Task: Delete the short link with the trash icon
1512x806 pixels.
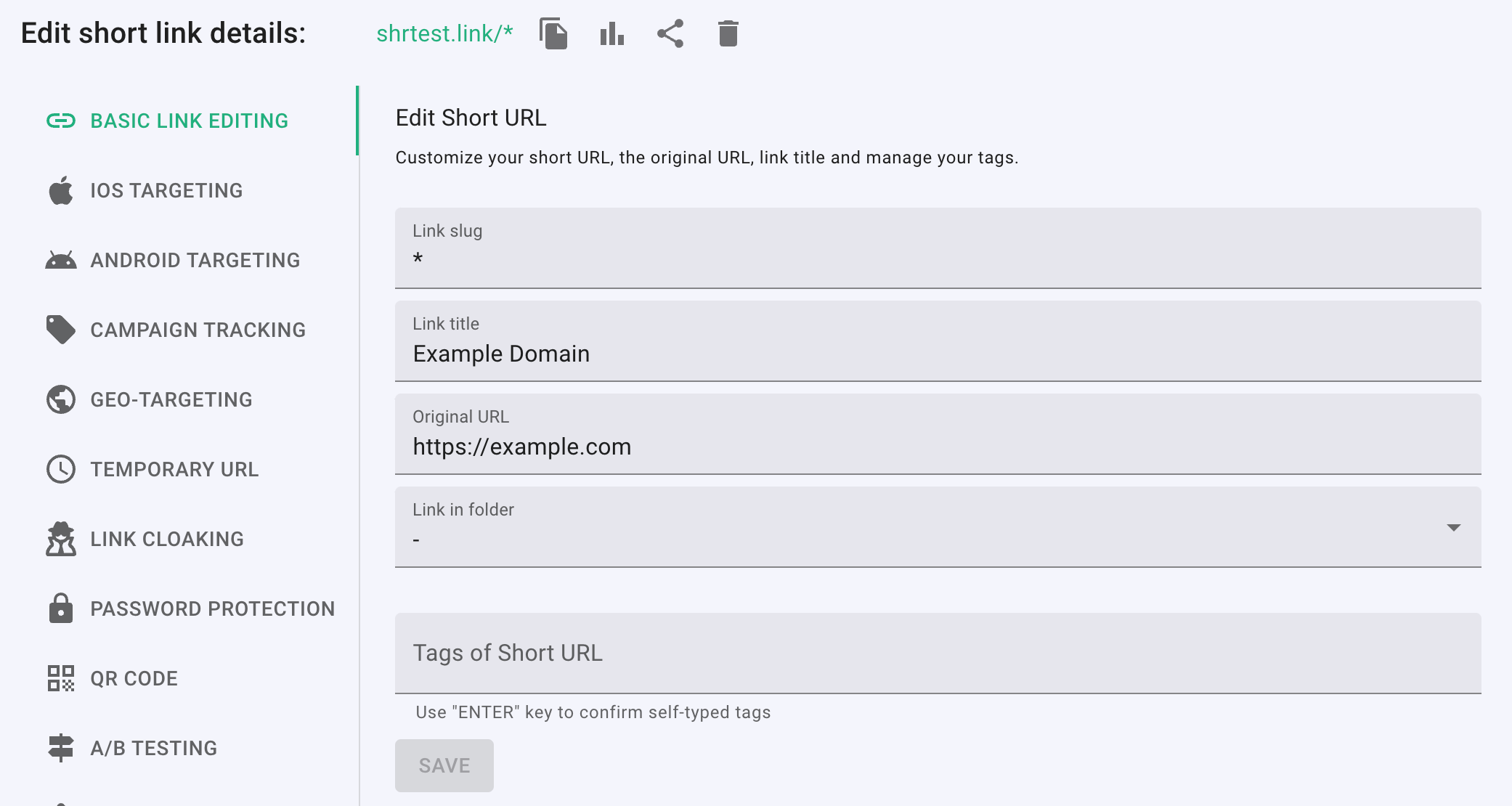Action: click(x=728, y=33)
